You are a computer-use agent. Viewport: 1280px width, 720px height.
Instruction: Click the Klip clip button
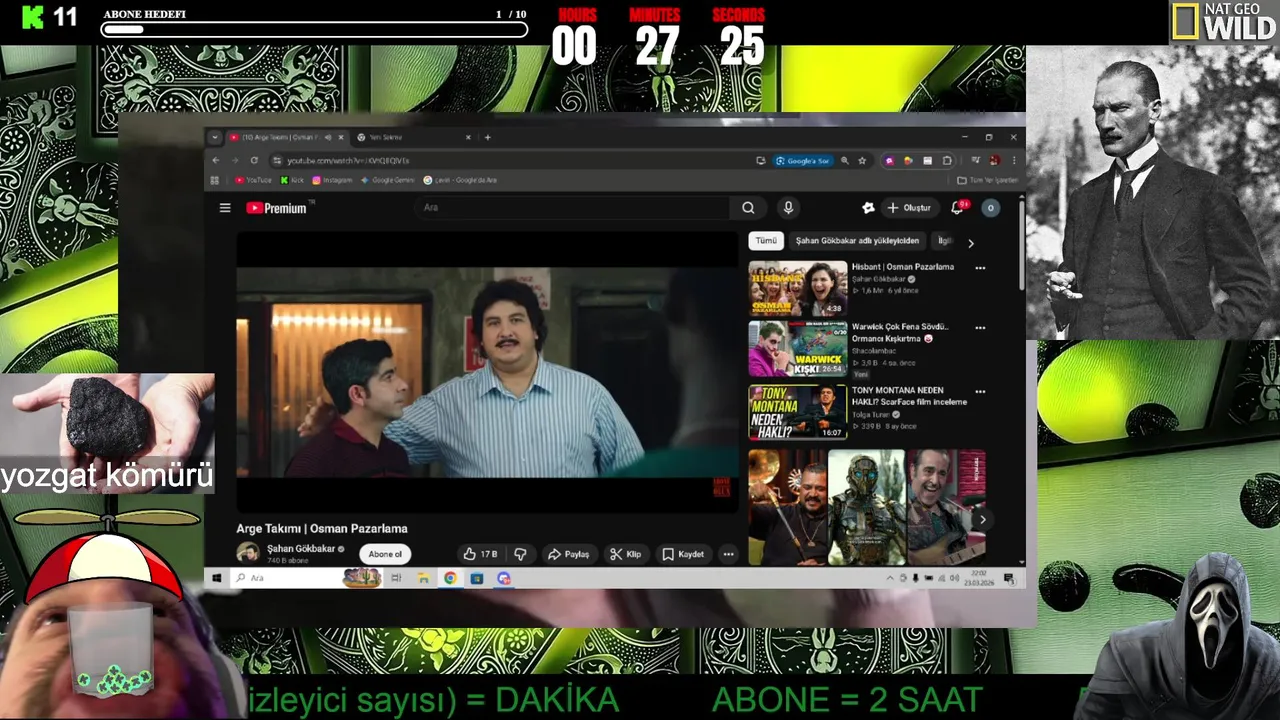tap(626, 554)
